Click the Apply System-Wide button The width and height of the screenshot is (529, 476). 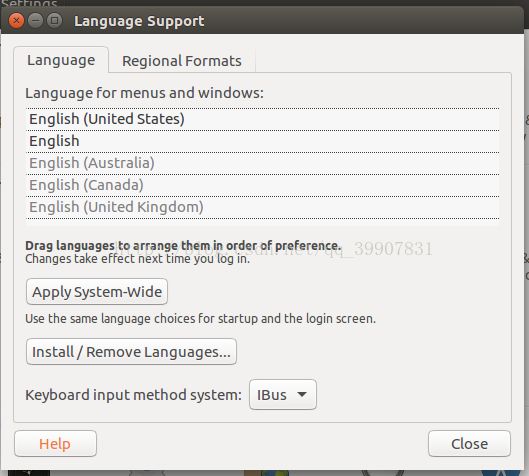tap(97, 292)
